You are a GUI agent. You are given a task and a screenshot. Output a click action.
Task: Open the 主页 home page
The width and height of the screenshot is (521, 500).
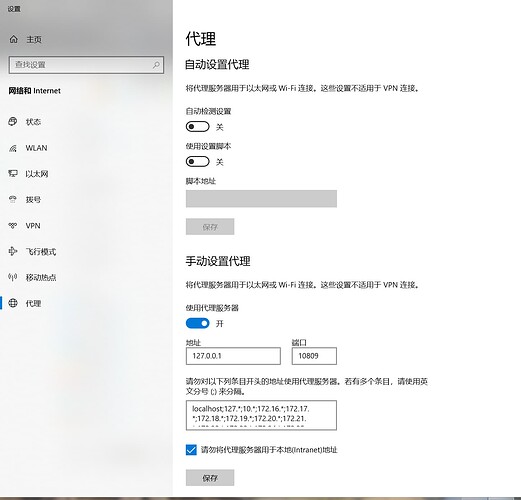coord(34,39)
